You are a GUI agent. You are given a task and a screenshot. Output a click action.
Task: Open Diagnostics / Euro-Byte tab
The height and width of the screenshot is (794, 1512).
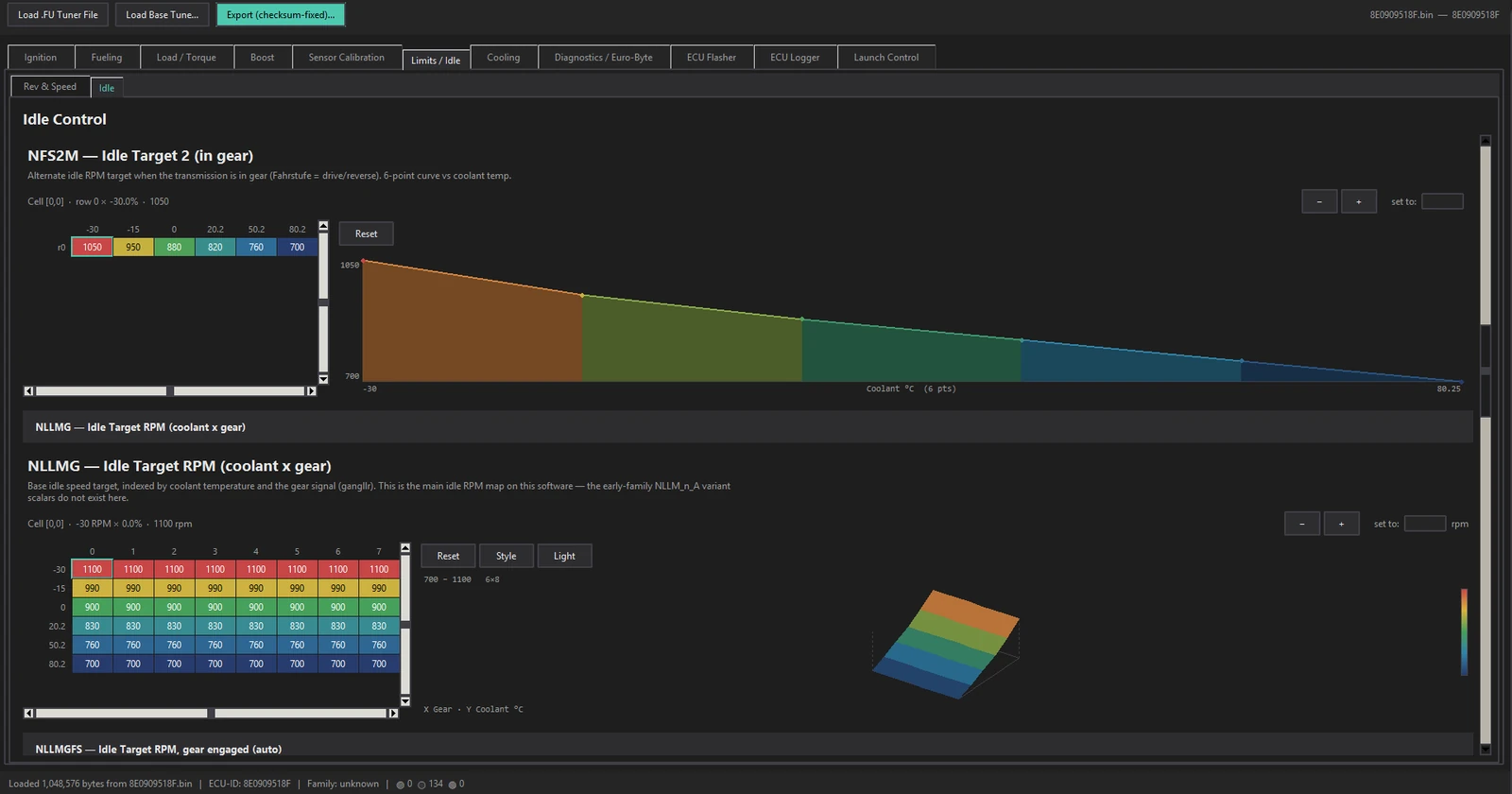click(x=604, y=58)
